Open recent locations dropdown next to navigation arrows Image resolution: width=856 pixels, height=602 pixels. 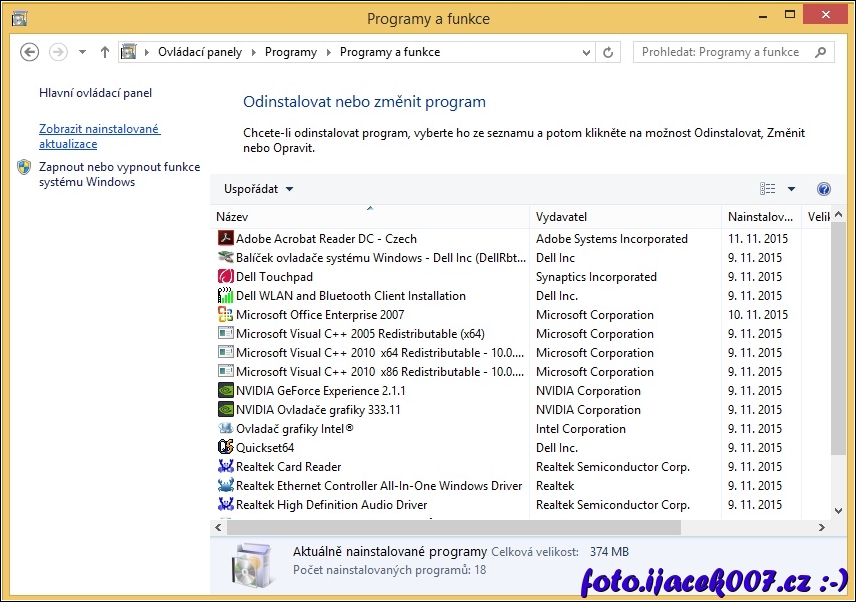(82, 52)
